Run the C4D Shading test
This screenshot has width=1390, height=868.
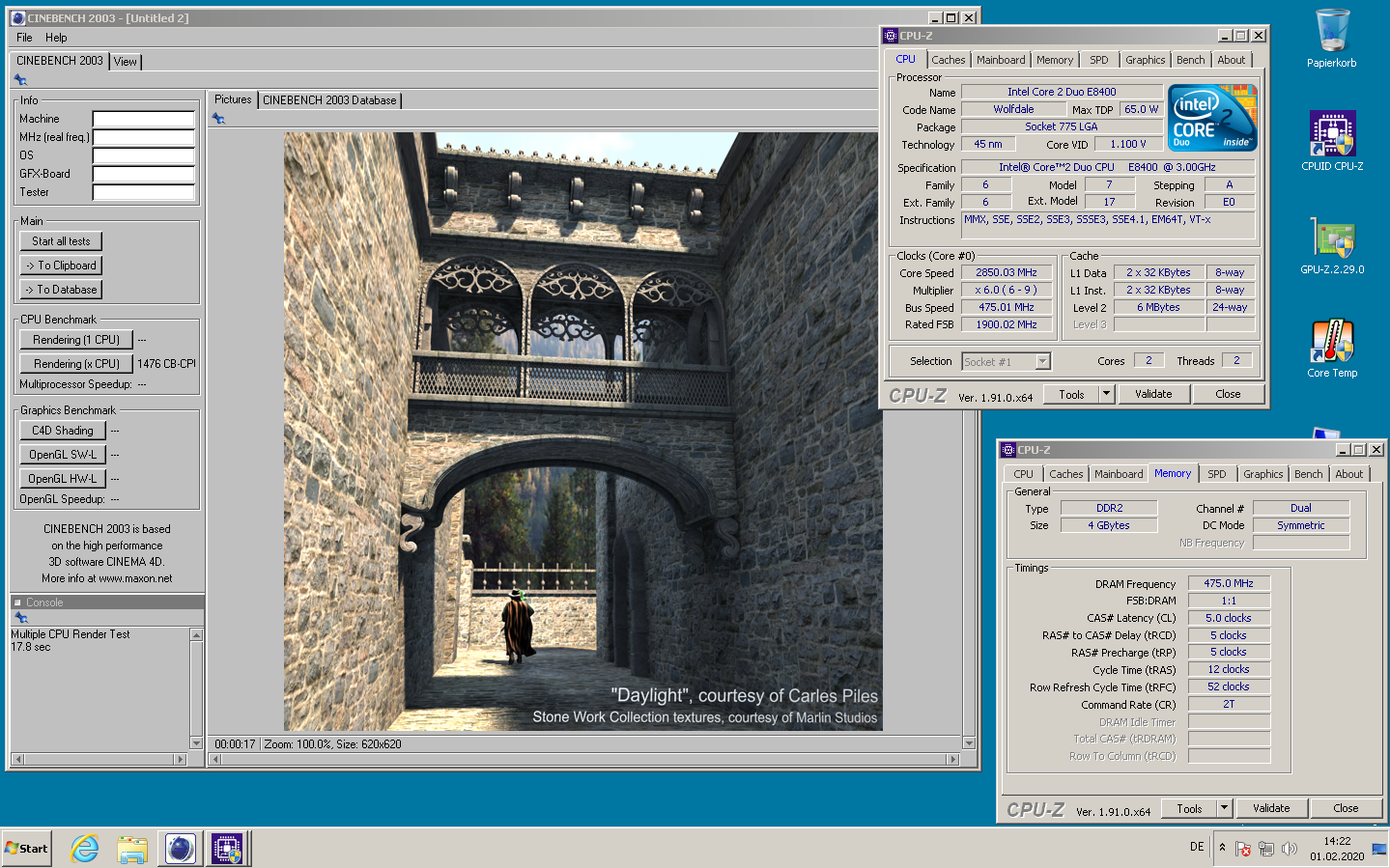63,431
